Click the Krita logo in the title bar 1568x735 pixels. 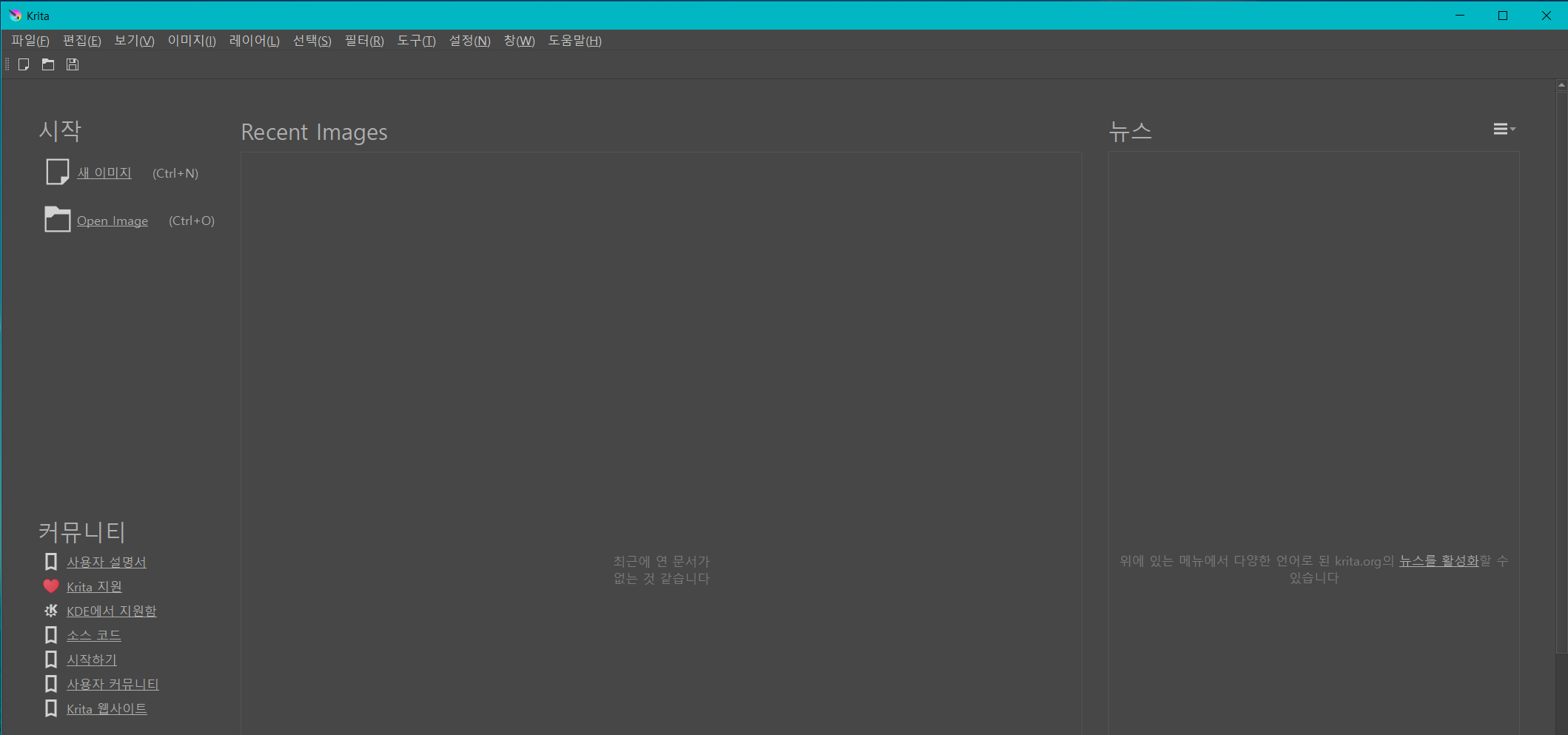click(15, 16)
